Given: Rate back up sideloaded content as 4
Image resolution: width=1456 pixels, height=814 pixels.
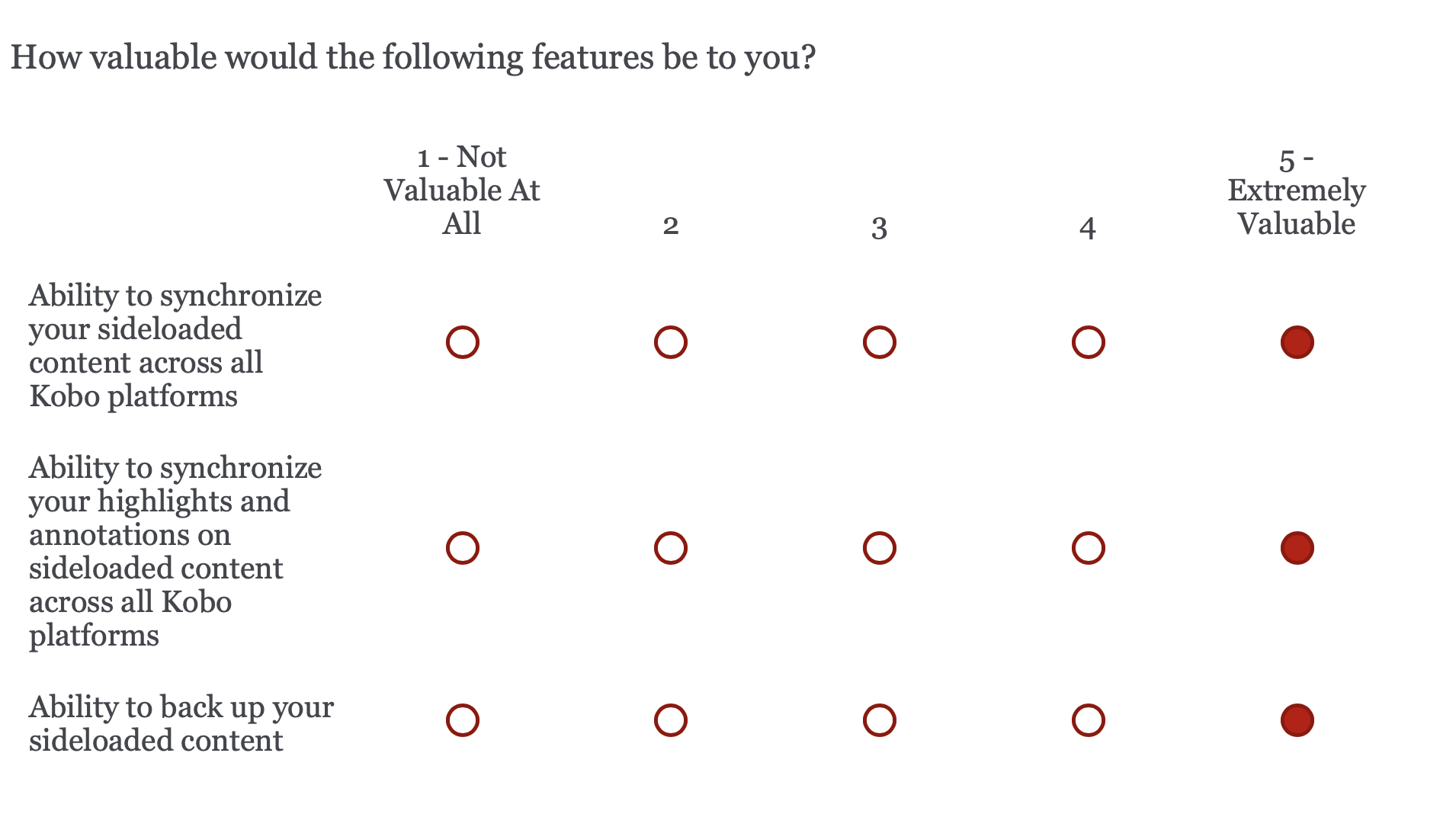Looking at the screenshot, I should (1088, 720).
